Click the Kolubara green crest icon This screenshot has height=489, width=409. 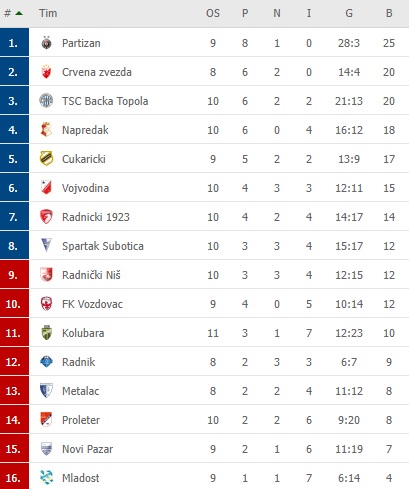click(46, 333)
